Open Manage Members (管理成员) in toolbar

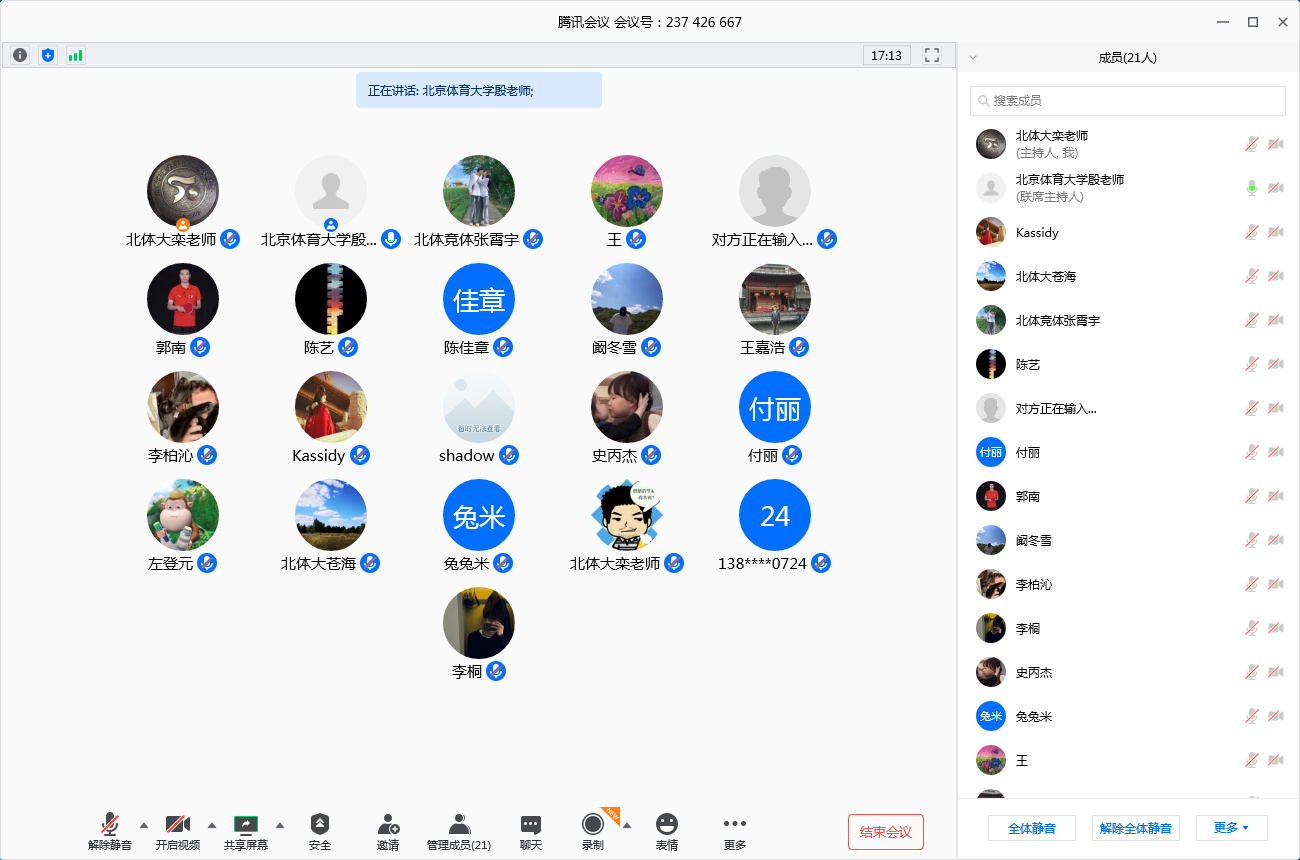pos(459,831)
